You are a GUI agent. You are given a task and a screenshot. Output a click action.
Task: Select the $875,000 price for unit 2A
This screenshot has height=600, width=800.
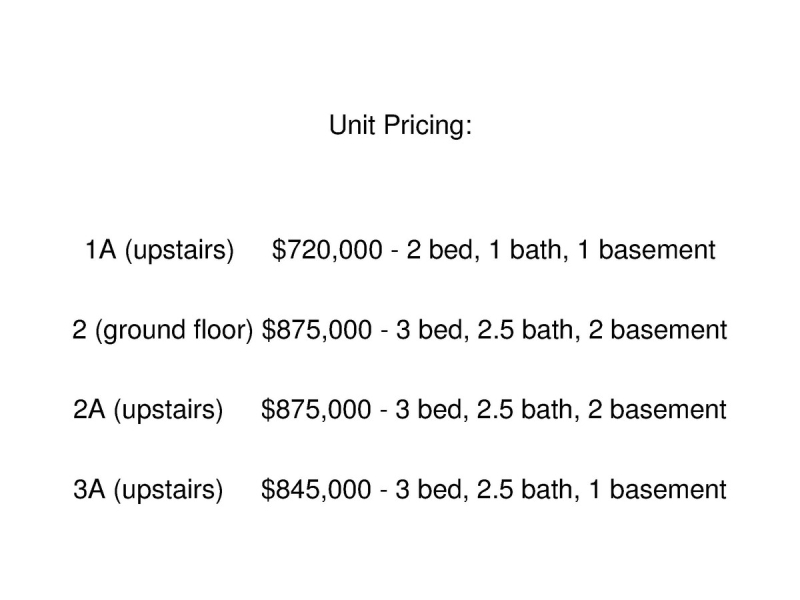(316, 410)
